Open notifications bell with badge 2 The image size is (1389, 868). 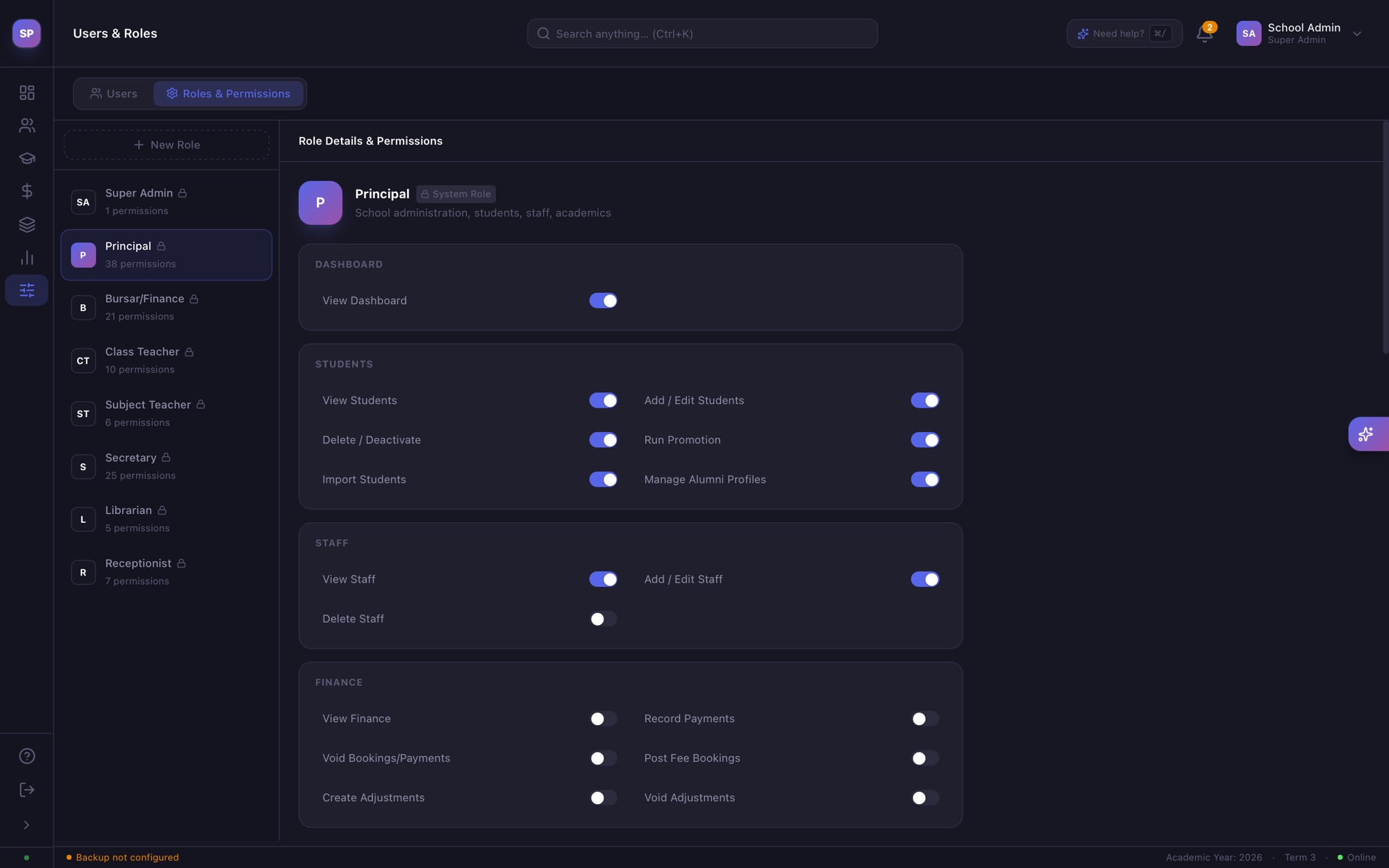tap(1205, 33)
